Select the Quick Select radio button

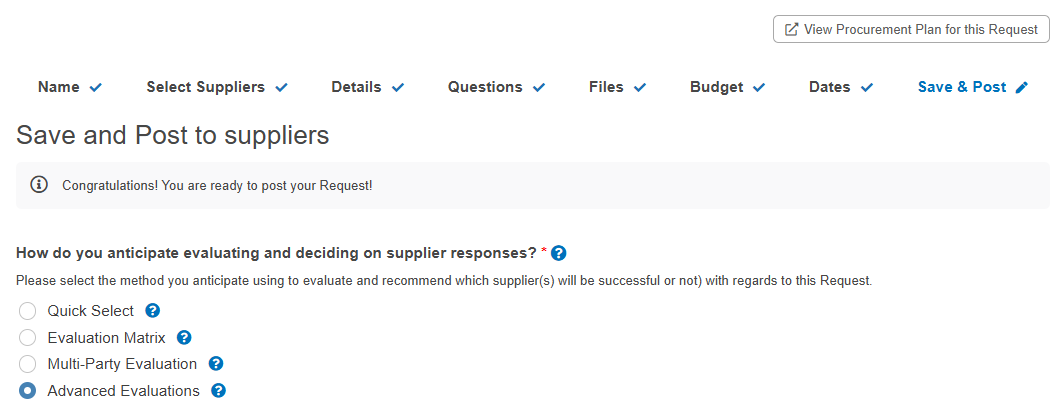(x=28, y=311)
